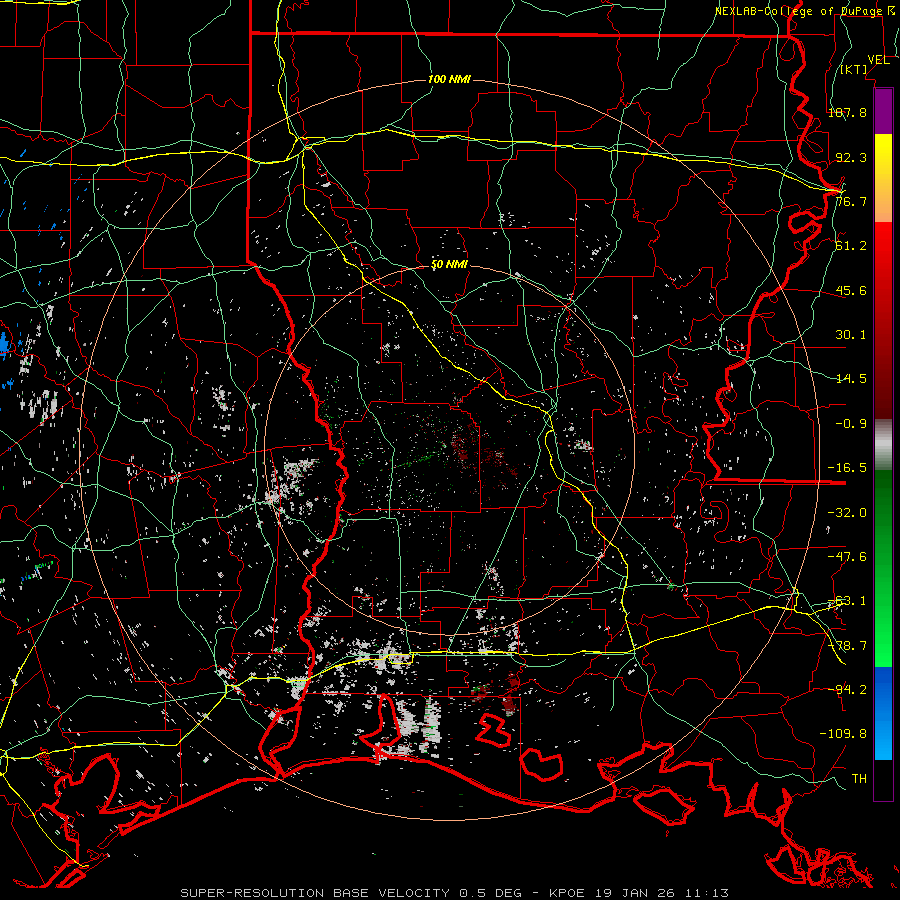Select the -109.8 legend value
900x900 pixels.
tap(843, 734)
